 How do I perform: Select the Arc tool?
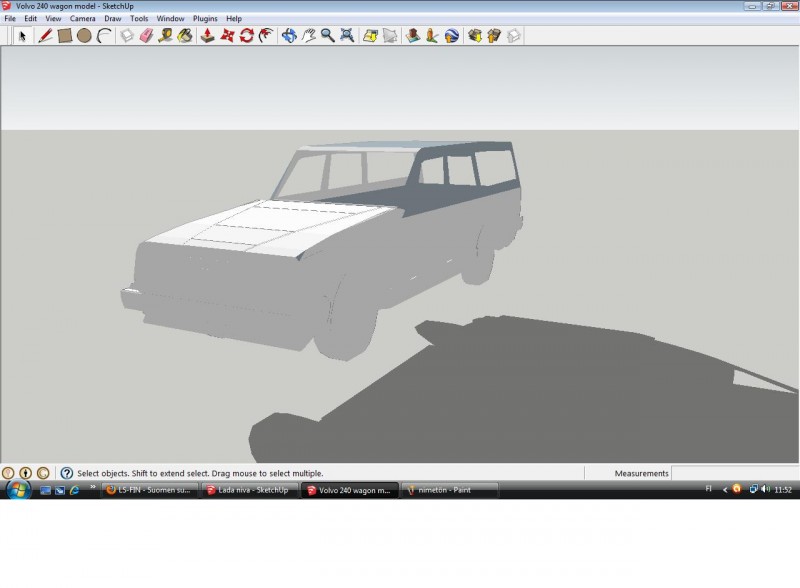coord(104,36)
